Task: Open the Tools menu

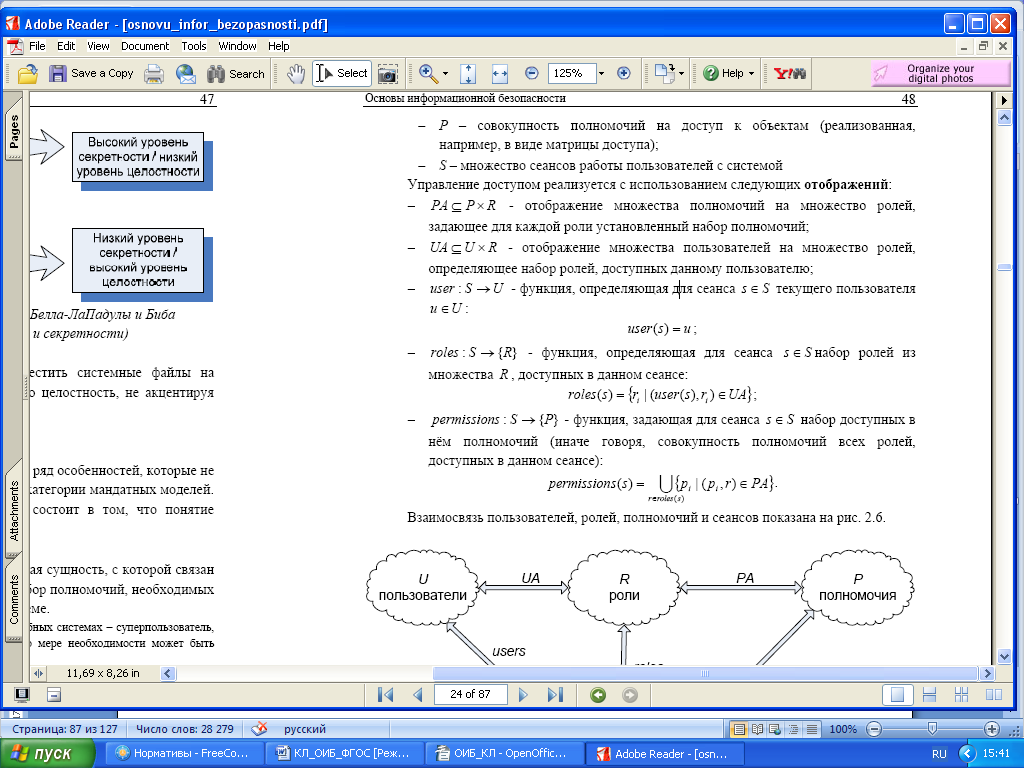Action: click(x=194, y=46)
